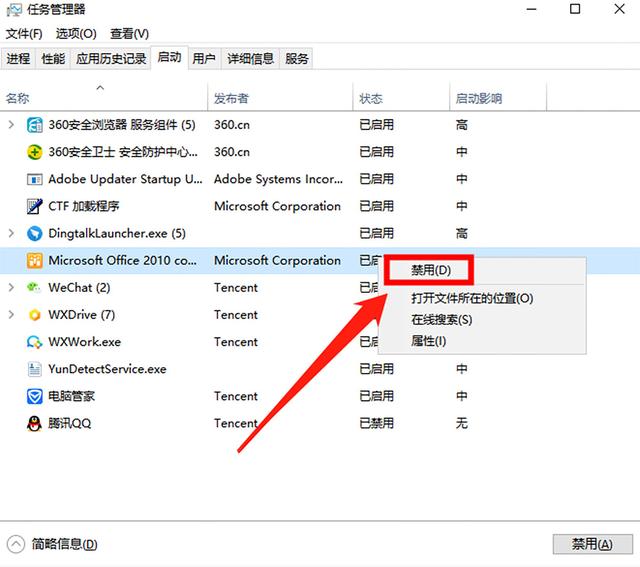This screenshot has width=640, height=567.
Task: Switch to the 性能 tab
Action: 53,59
